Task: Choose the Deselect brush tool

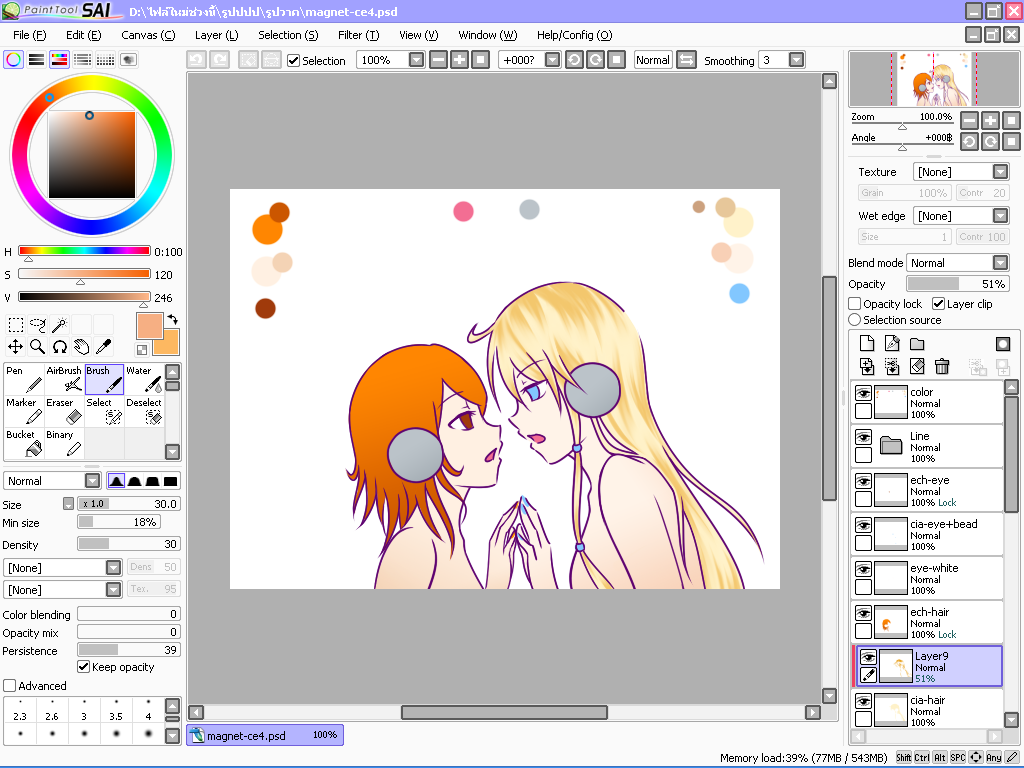Action: tap(144, 411)
